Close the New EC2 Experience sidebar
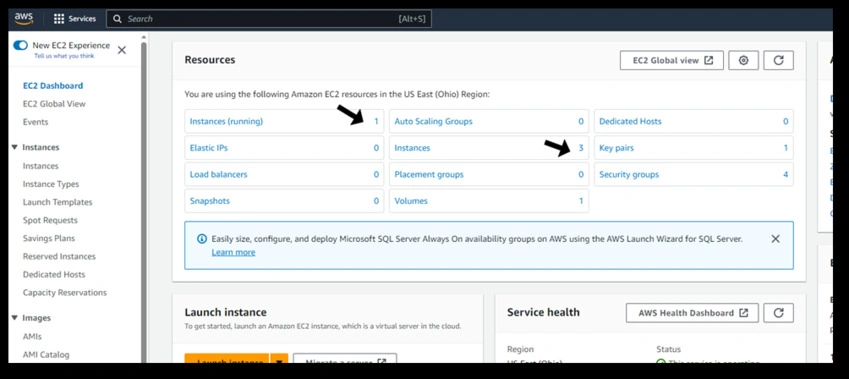The width and height of the screenshot is (849, 379). point(122,50)
